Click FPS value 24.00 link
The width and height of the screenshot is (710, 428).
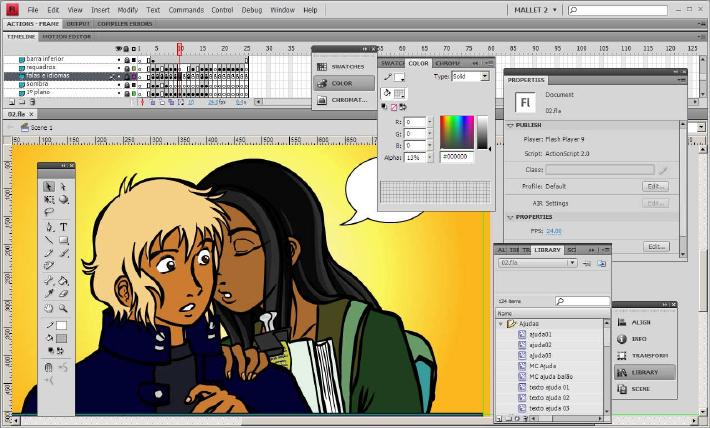(553, 231)
